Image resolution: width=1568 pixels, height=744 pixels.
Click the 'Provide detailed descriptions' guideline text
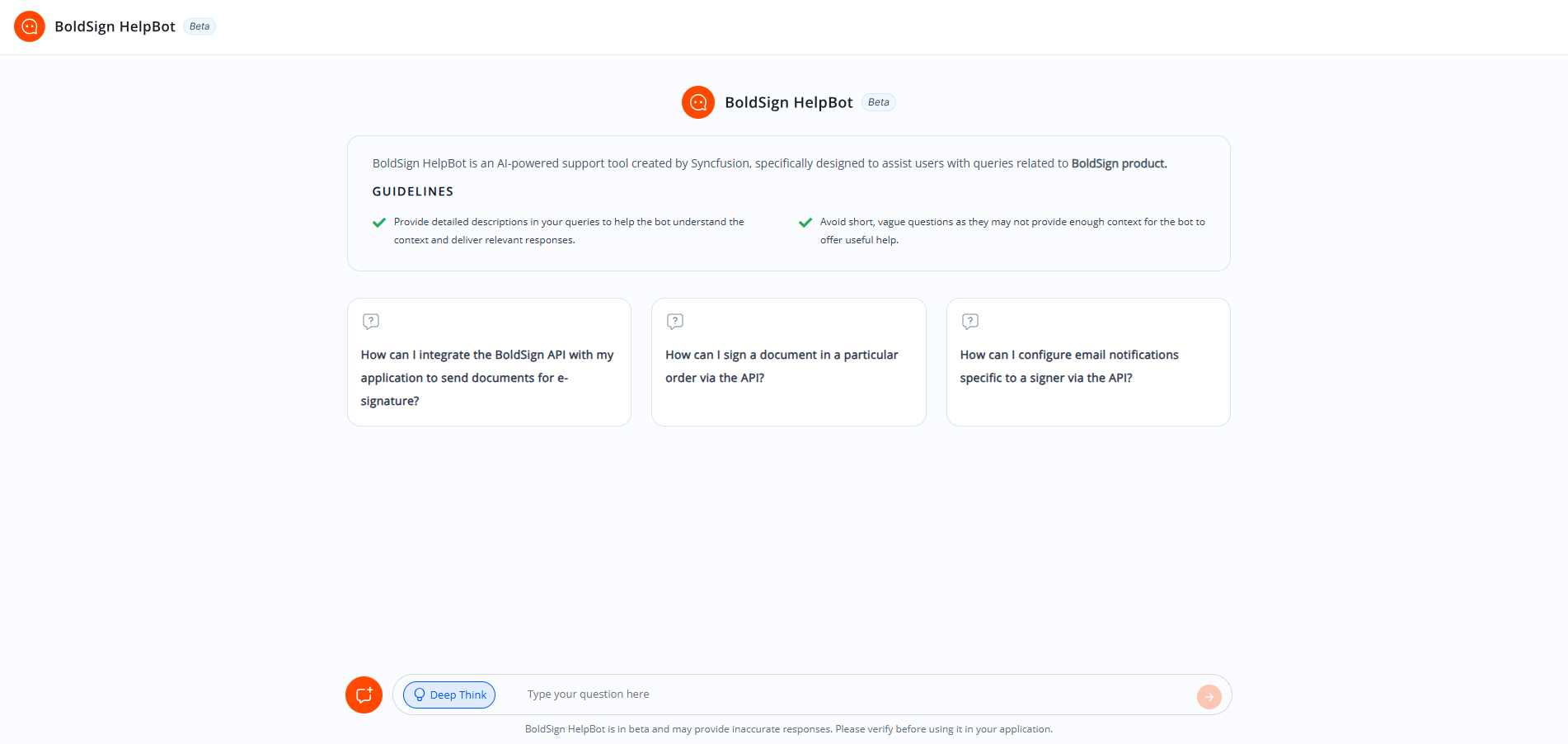click(569, 231)
